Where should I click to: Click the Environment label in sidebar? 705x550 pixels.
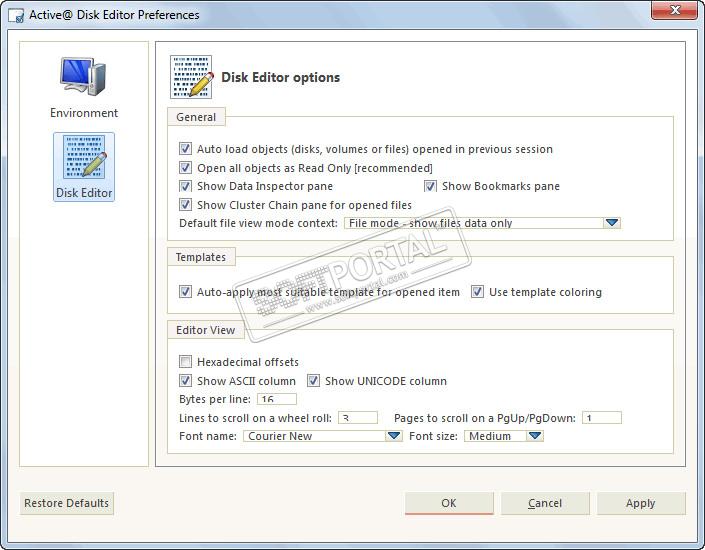(x=84, y=113)
